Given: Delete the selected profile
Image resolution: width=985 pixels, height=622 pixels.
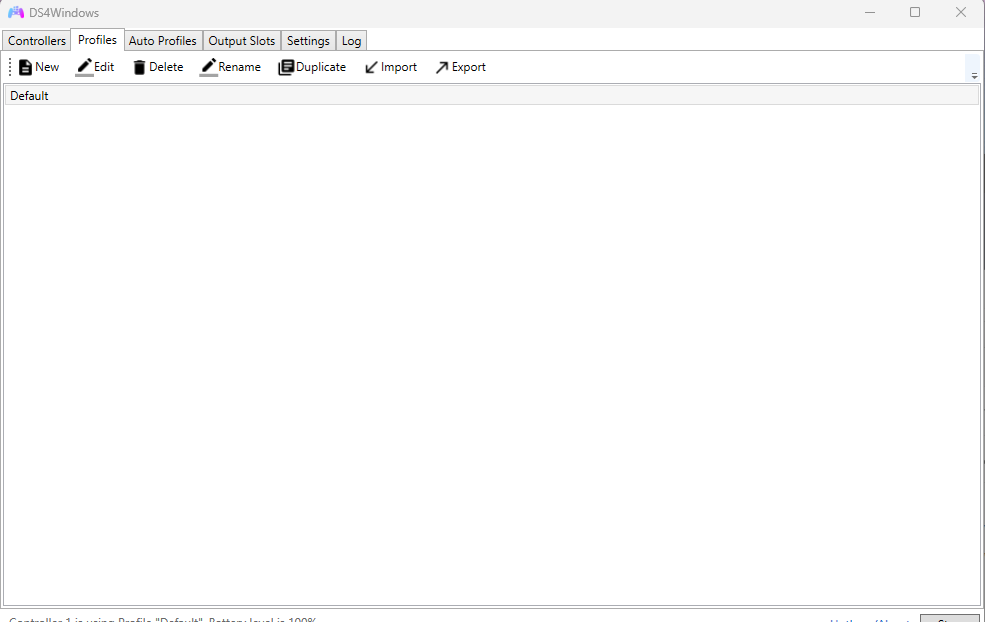Looking at the screenshot, I should pyautogui.click(x=158, y=67).
